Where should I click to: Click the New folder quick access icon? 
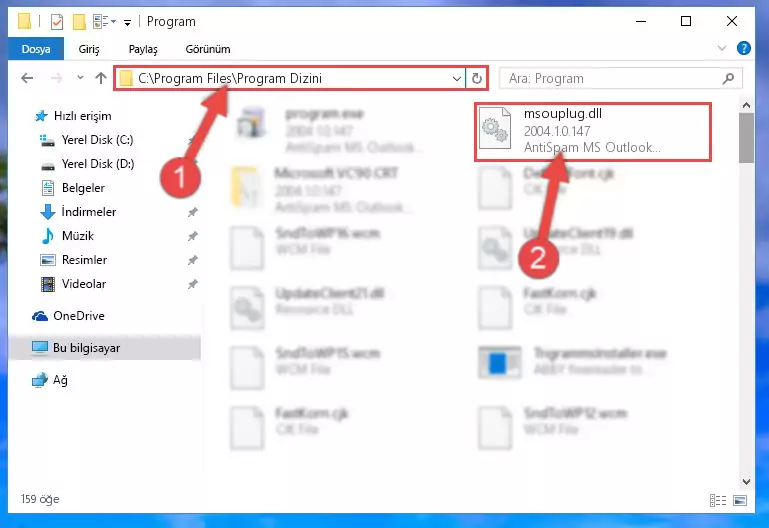click(x=79, y=22)
